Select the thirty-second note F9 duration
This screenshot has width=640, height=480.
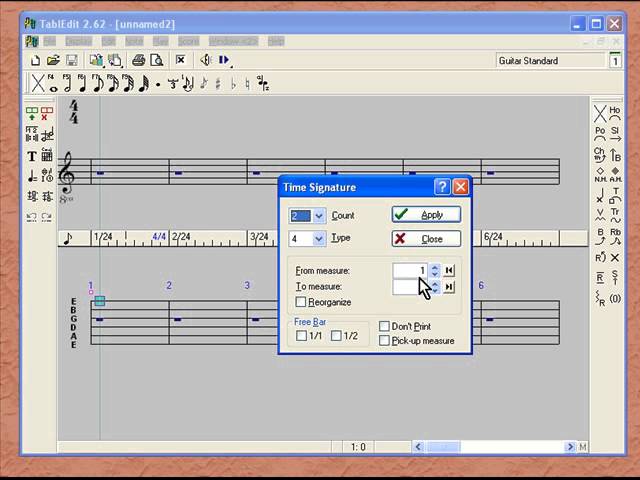(128, 83)
